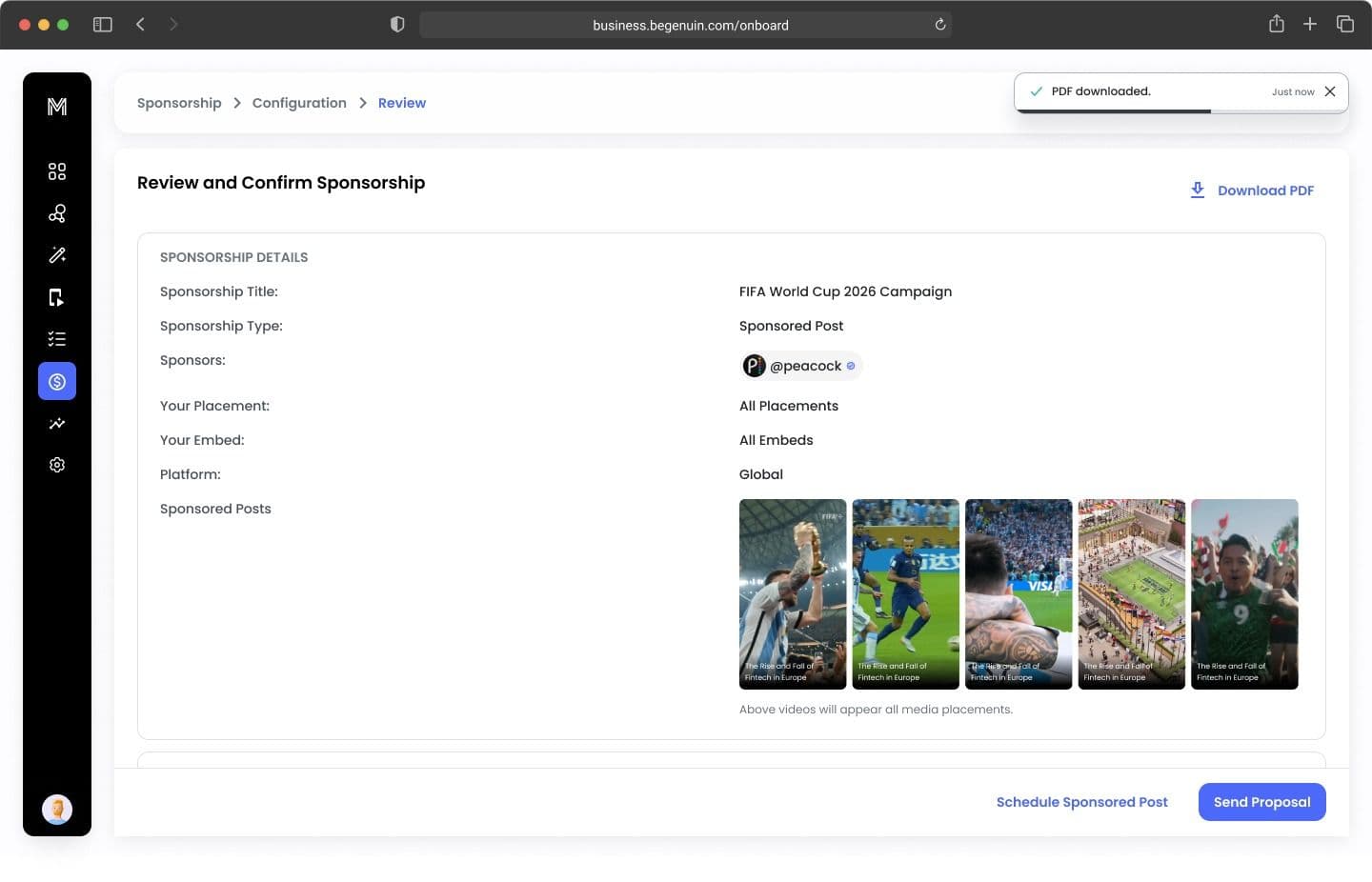Screen dimensions: 1372x882
Task: Click the Download PDF link
Action: click(x=1265, y=190)
